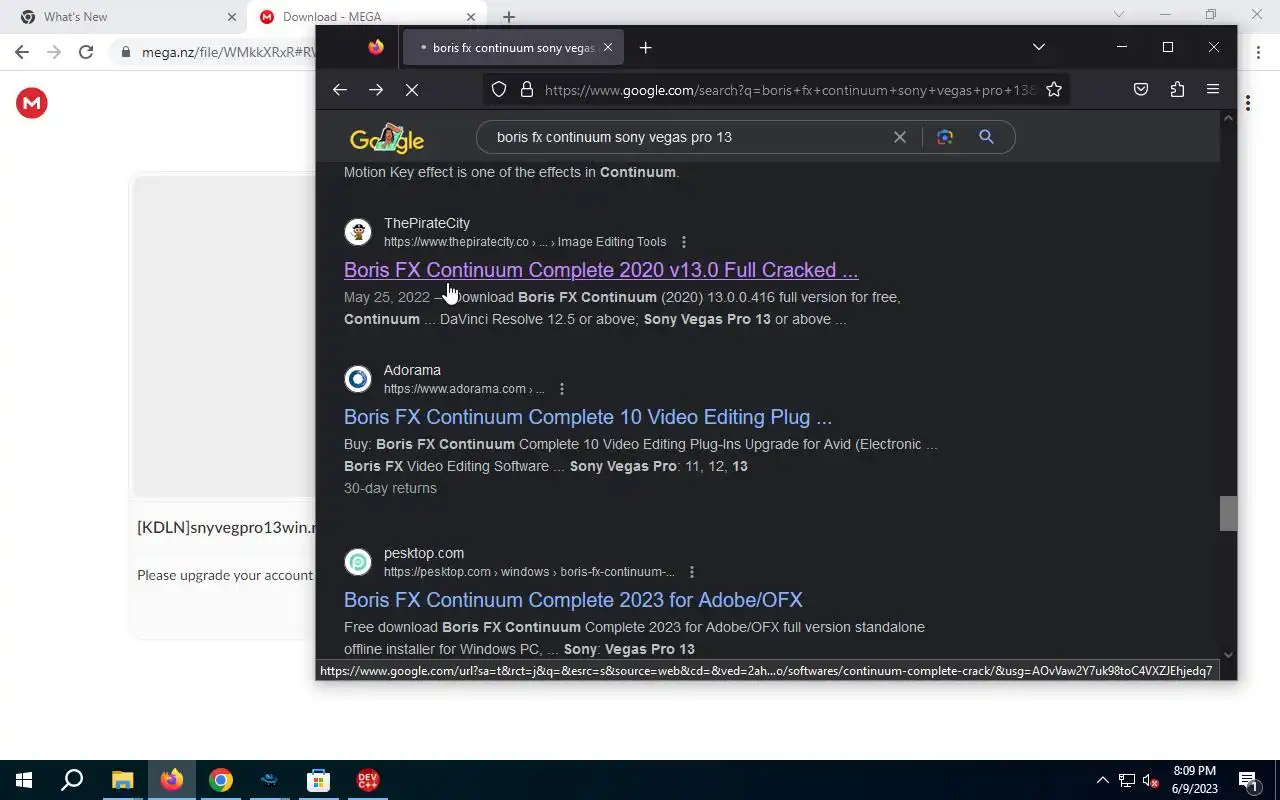
Task: Click Firefox forward arrow button
Action: click(376, 90)
